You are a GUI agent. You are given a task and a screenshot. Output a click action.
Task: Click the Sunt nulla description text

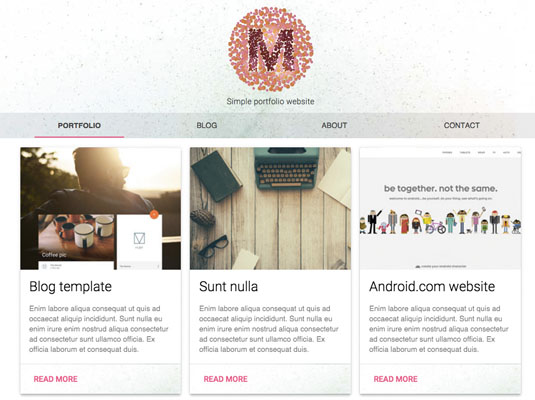tap(269, 329)
